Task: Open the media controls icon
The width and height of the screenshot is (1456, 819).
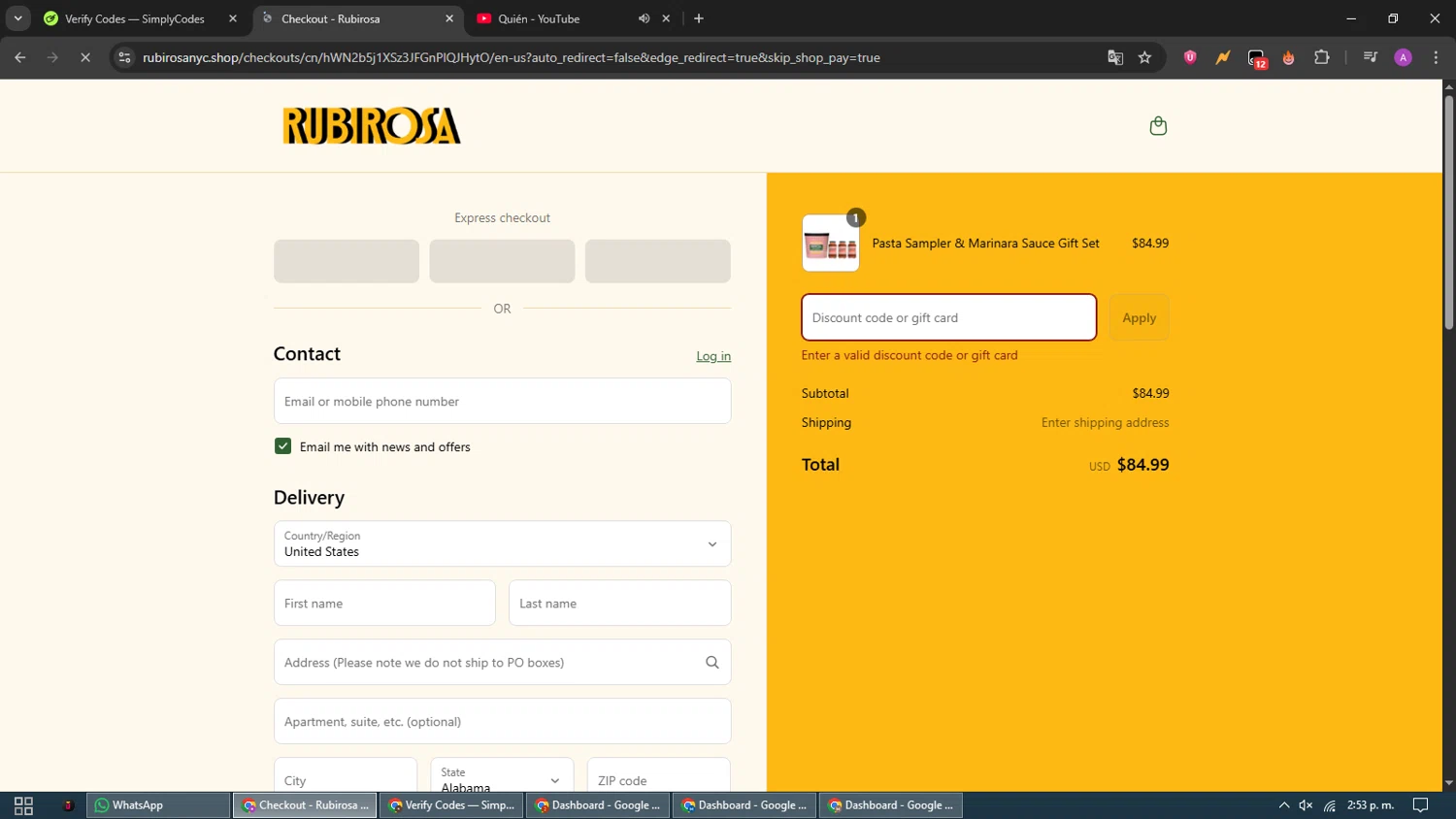Action: tap(1371, 57)
